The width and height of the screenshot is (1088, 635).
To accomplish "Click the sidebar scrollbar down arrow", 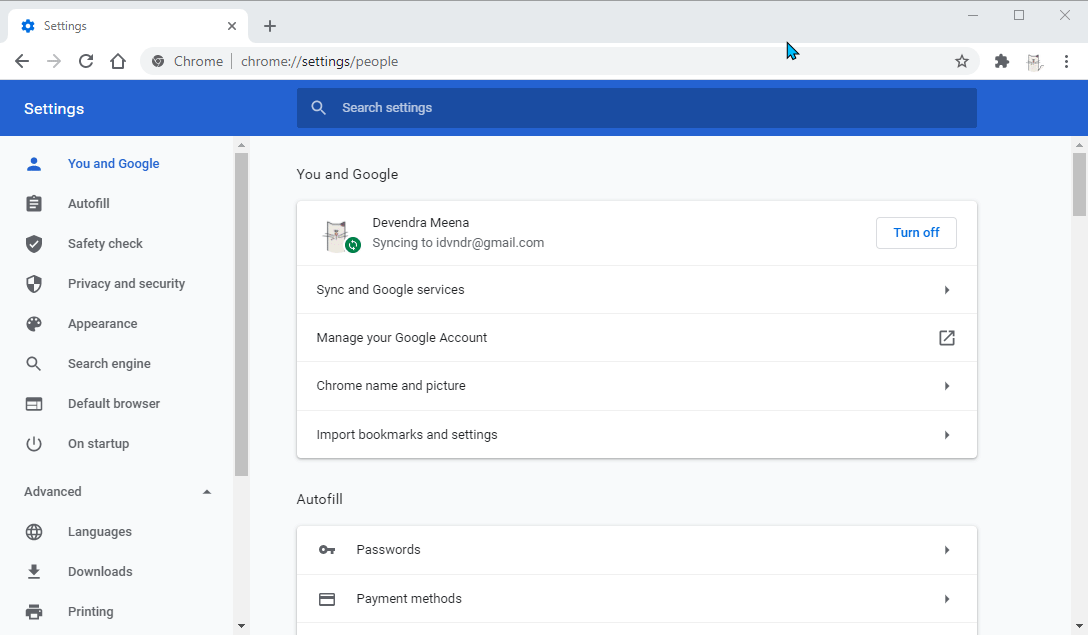I will pos(241,626).
